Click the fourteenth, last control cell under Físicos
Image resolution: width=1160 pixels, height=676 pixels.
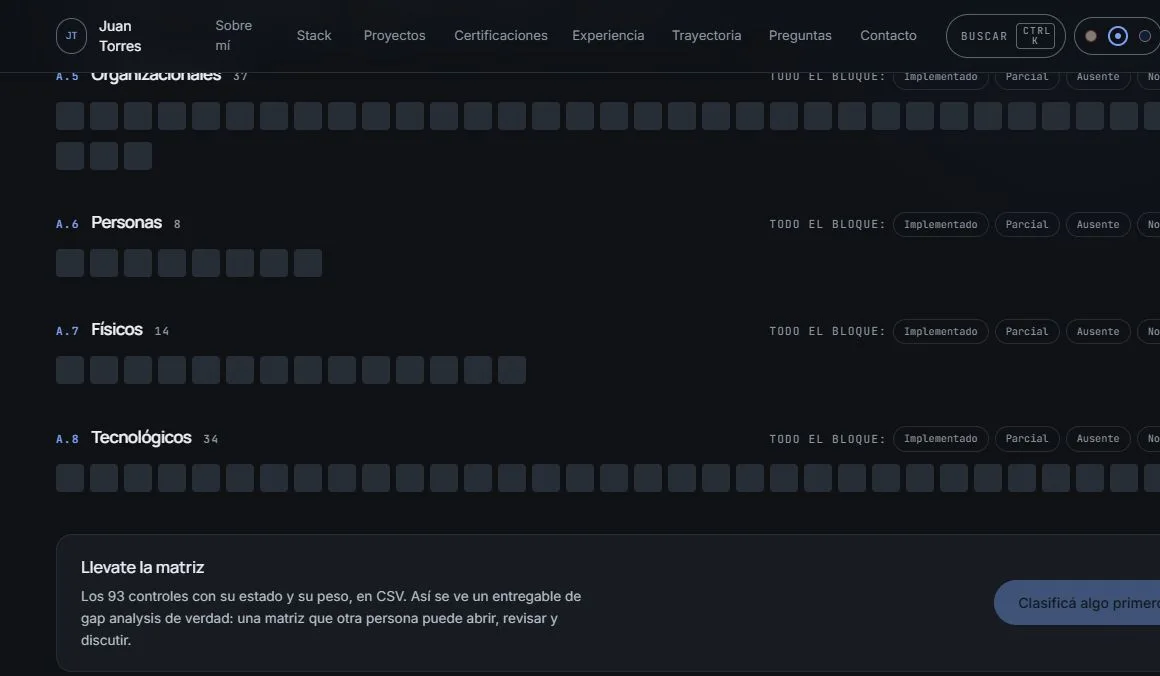tap(512, 370)
